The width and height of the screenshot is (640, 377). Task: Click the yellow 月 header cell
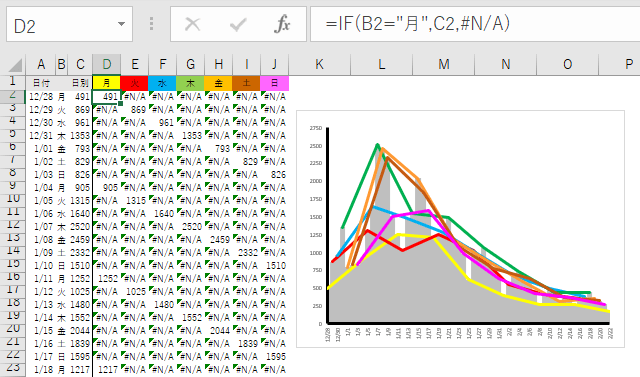107,83
